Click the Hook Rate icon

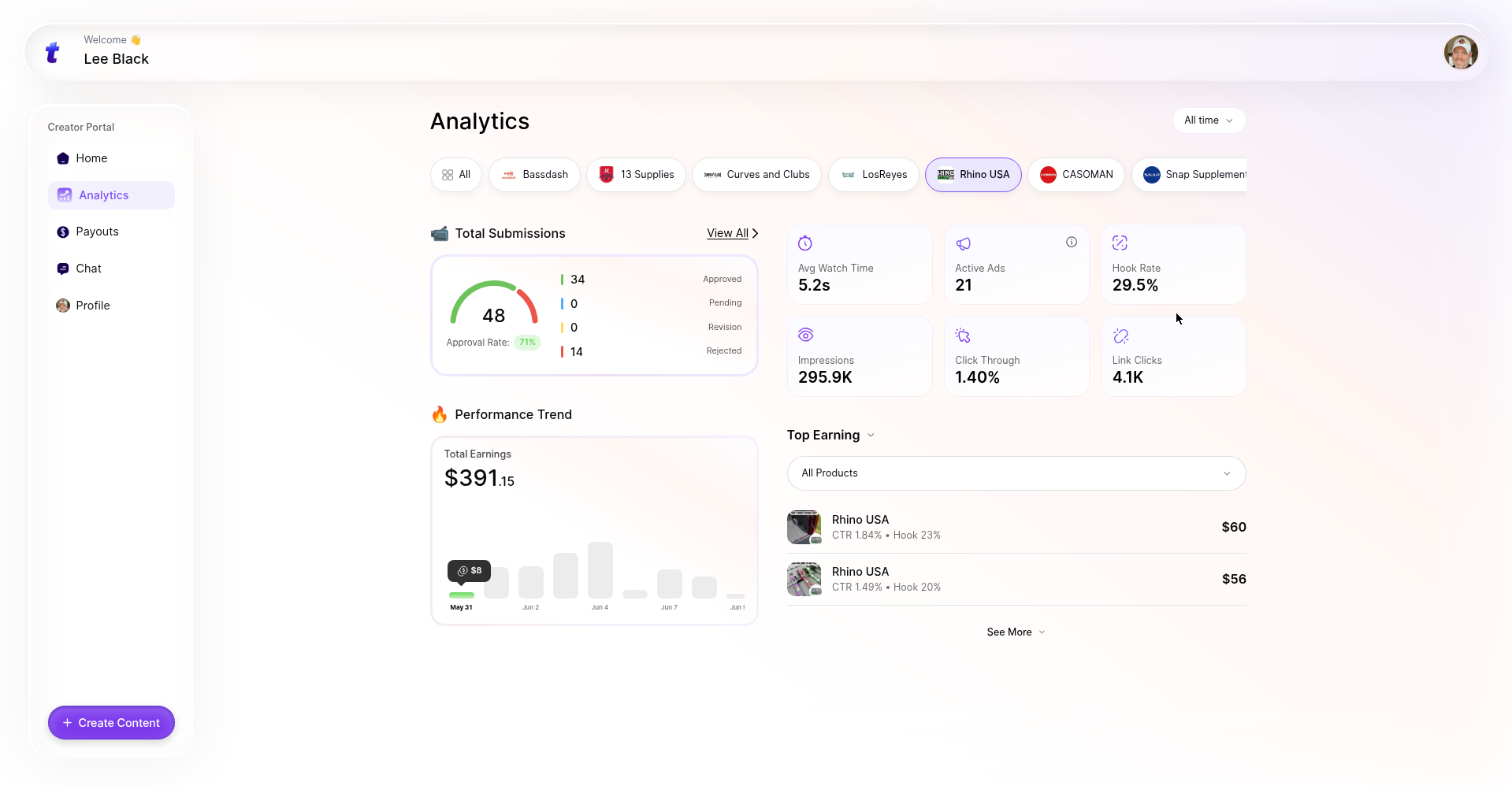[x=1120, y=243]
